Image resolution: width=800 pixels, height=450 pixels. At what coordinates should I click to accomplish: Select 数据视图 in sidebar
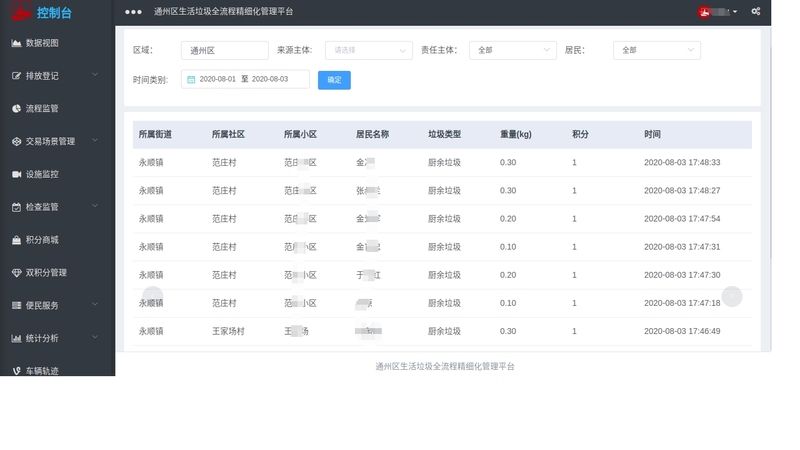[x=42, y=43]
